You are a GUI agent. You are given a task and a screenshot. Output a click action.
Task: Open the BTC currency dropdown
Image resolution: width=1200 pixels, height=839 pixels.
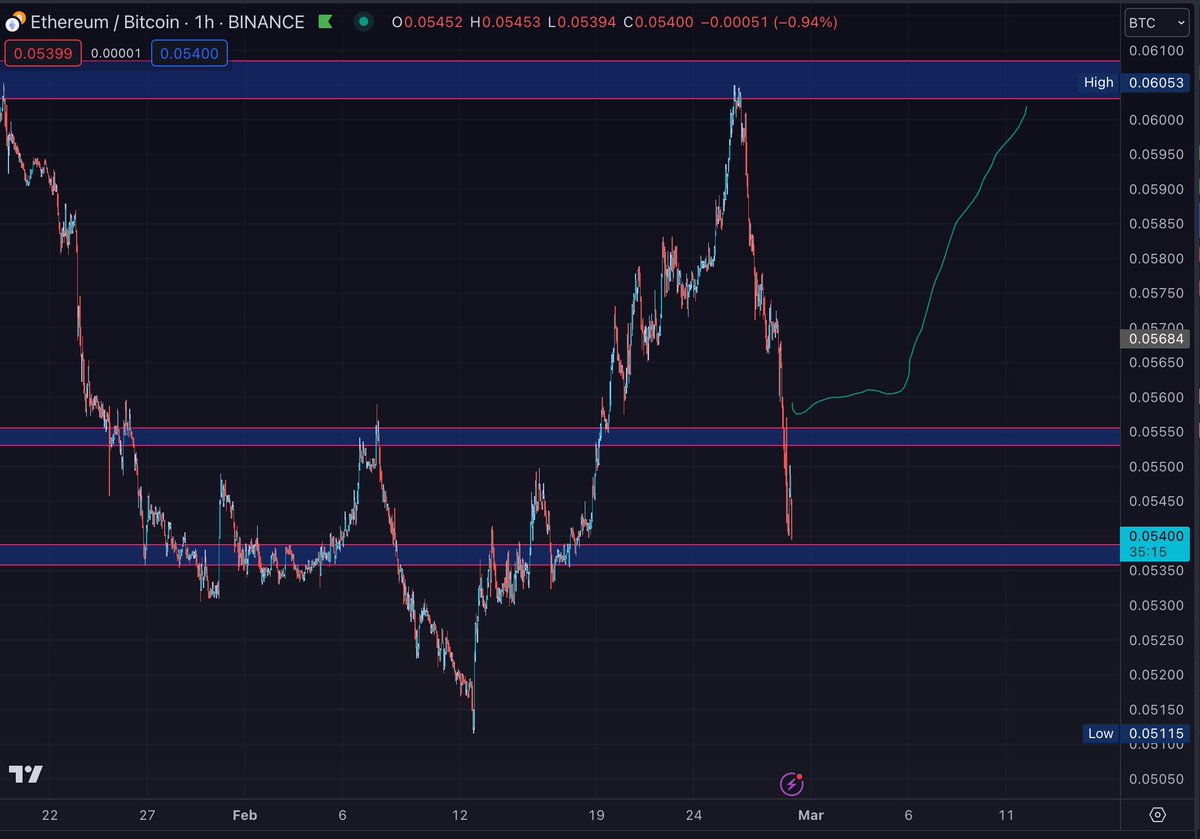[1155, 22]
